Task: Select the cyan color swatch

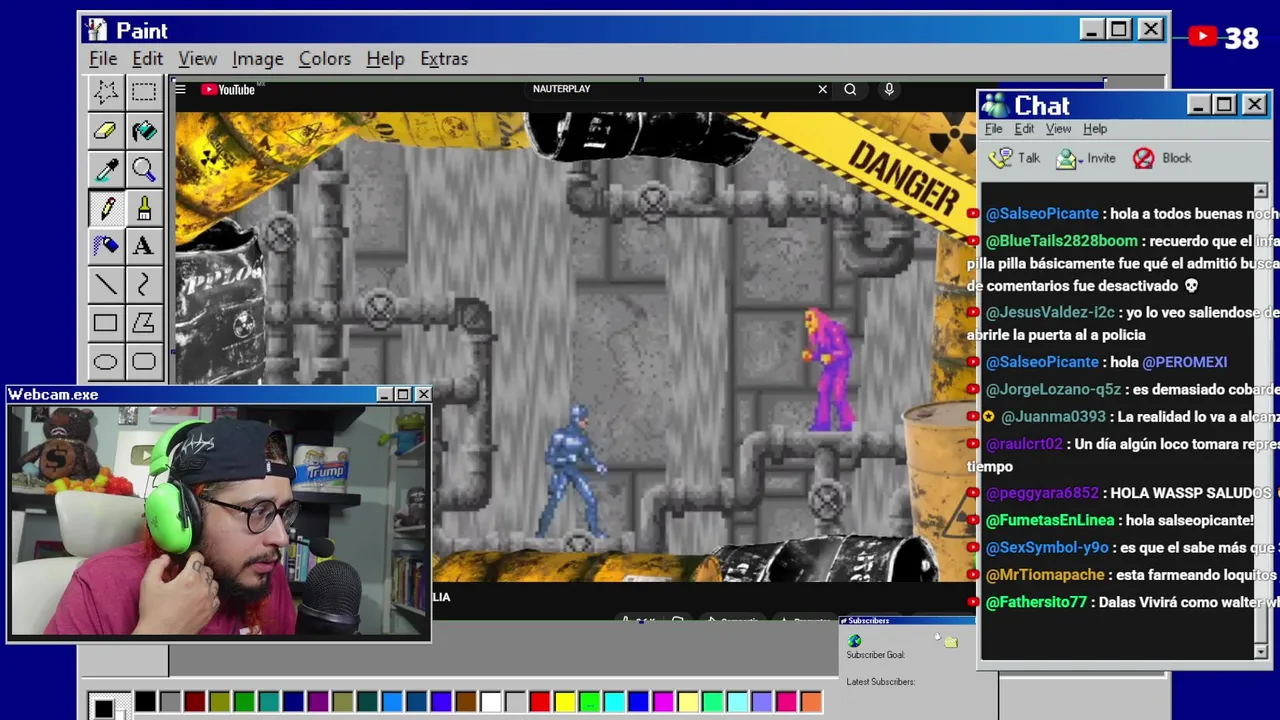Action: 613,703
